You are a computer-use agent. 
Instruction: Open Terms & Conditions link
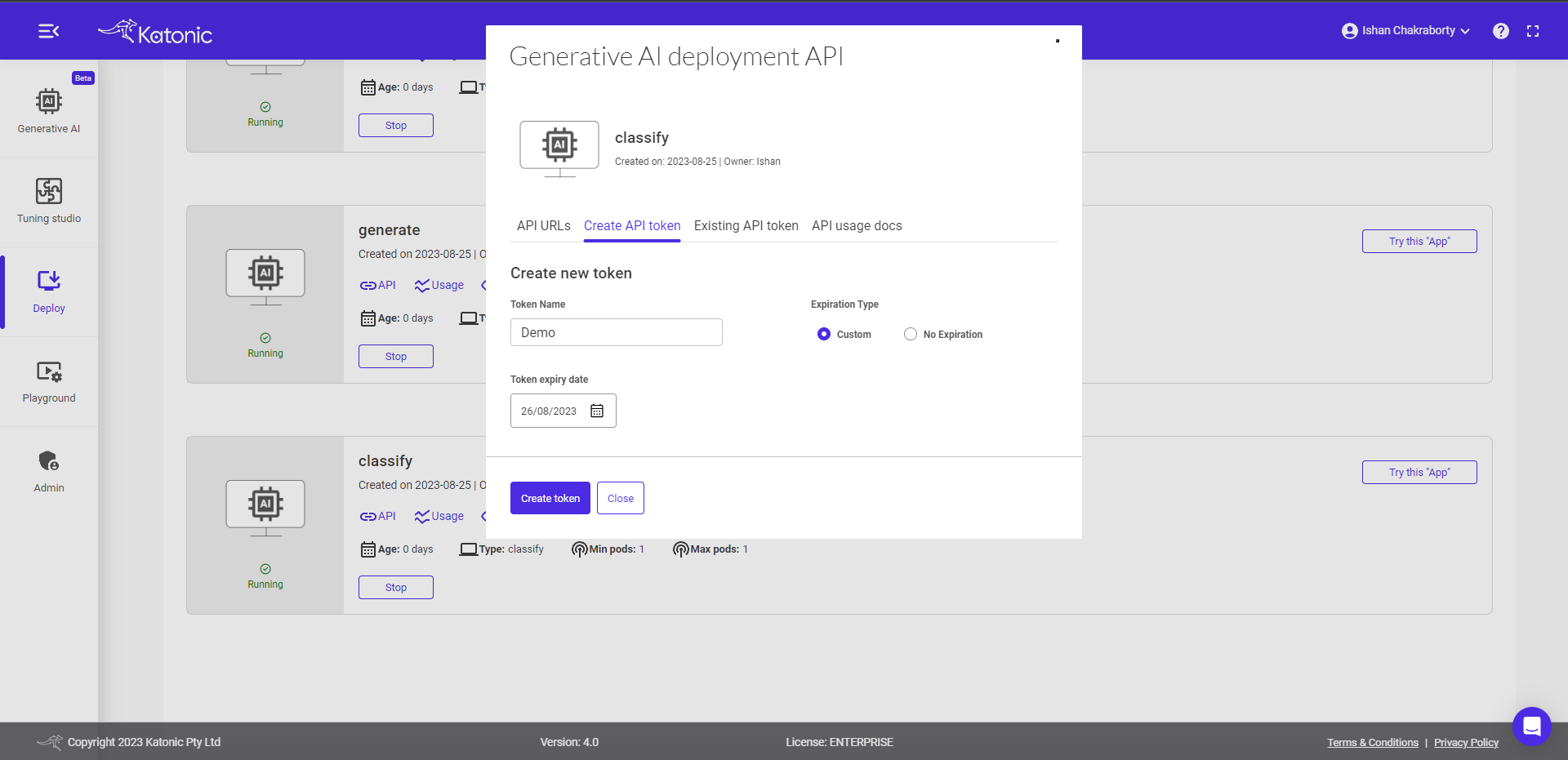point(1373,743)
